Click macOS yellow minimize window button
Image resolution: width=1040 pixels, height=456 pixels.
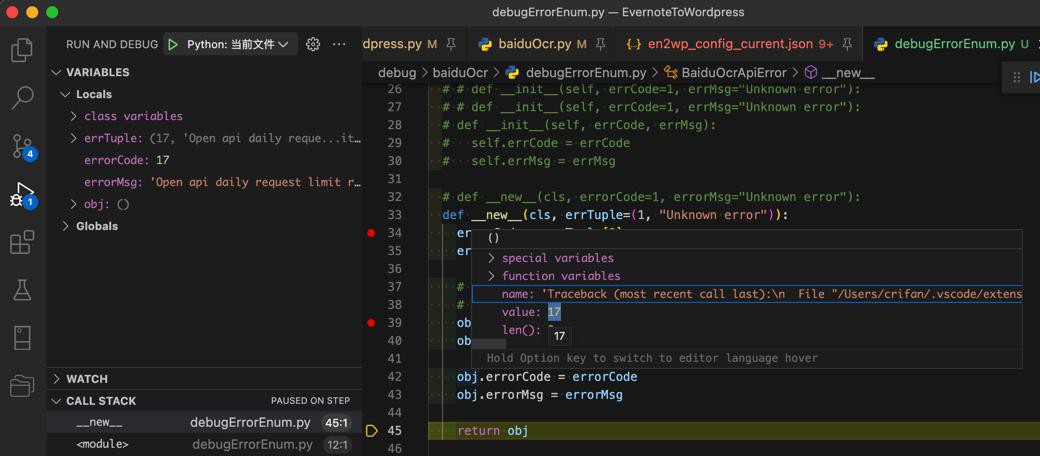pyautogui.click(x=32, y=12)
